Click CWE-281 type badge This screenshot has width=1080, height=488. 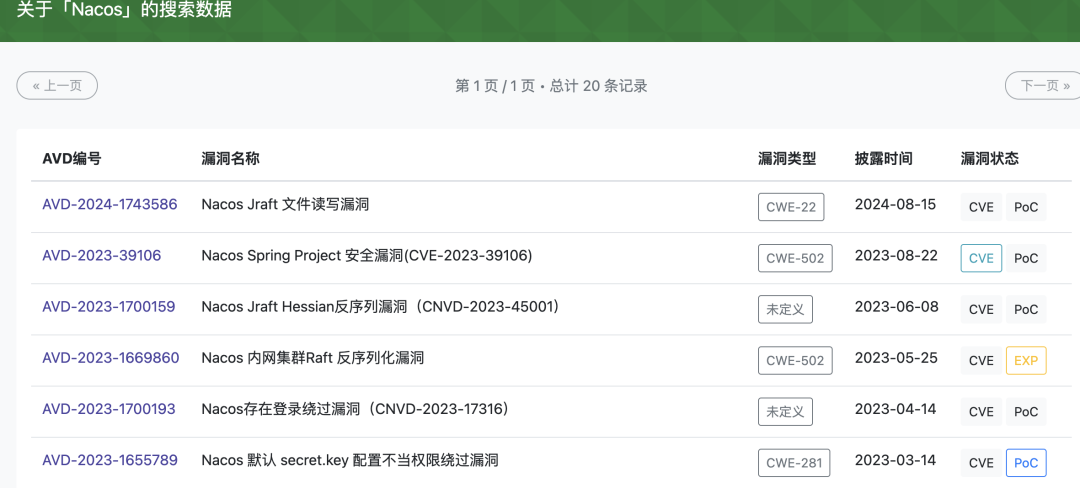(794, 463)
